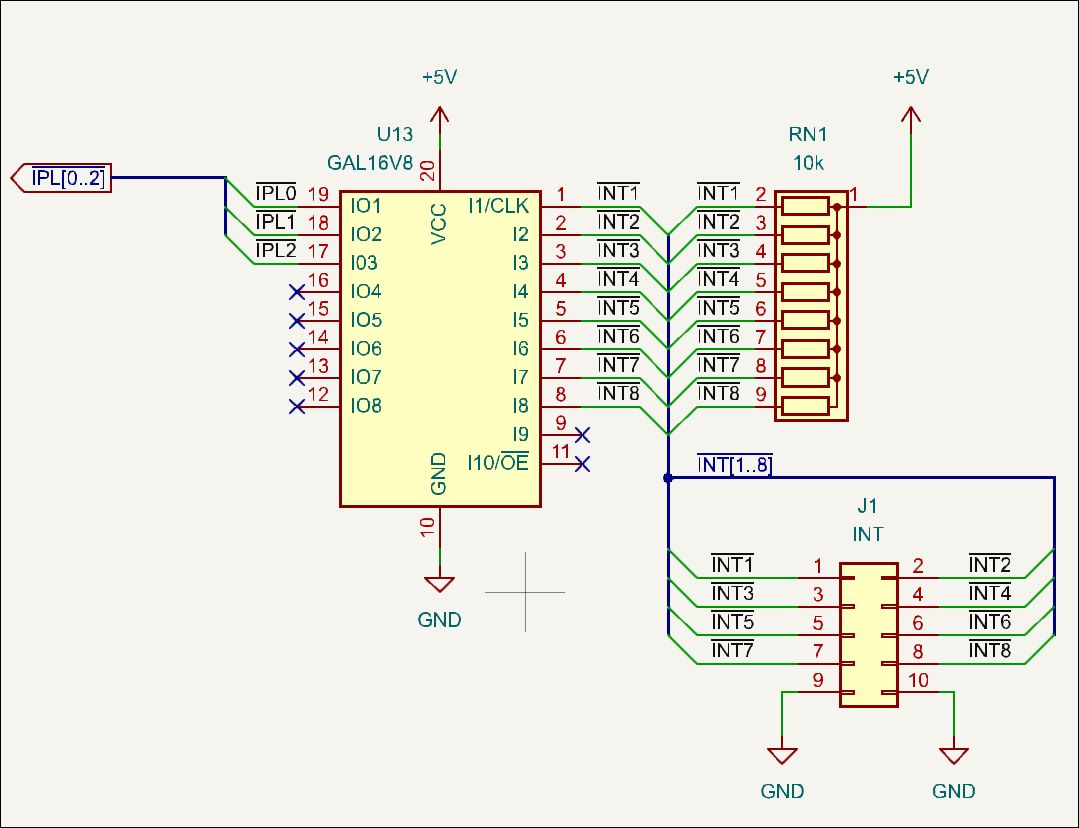Click the IPL0 net label at pin 19
Screen dimensions: 1079x828
[x=275, y=193]
